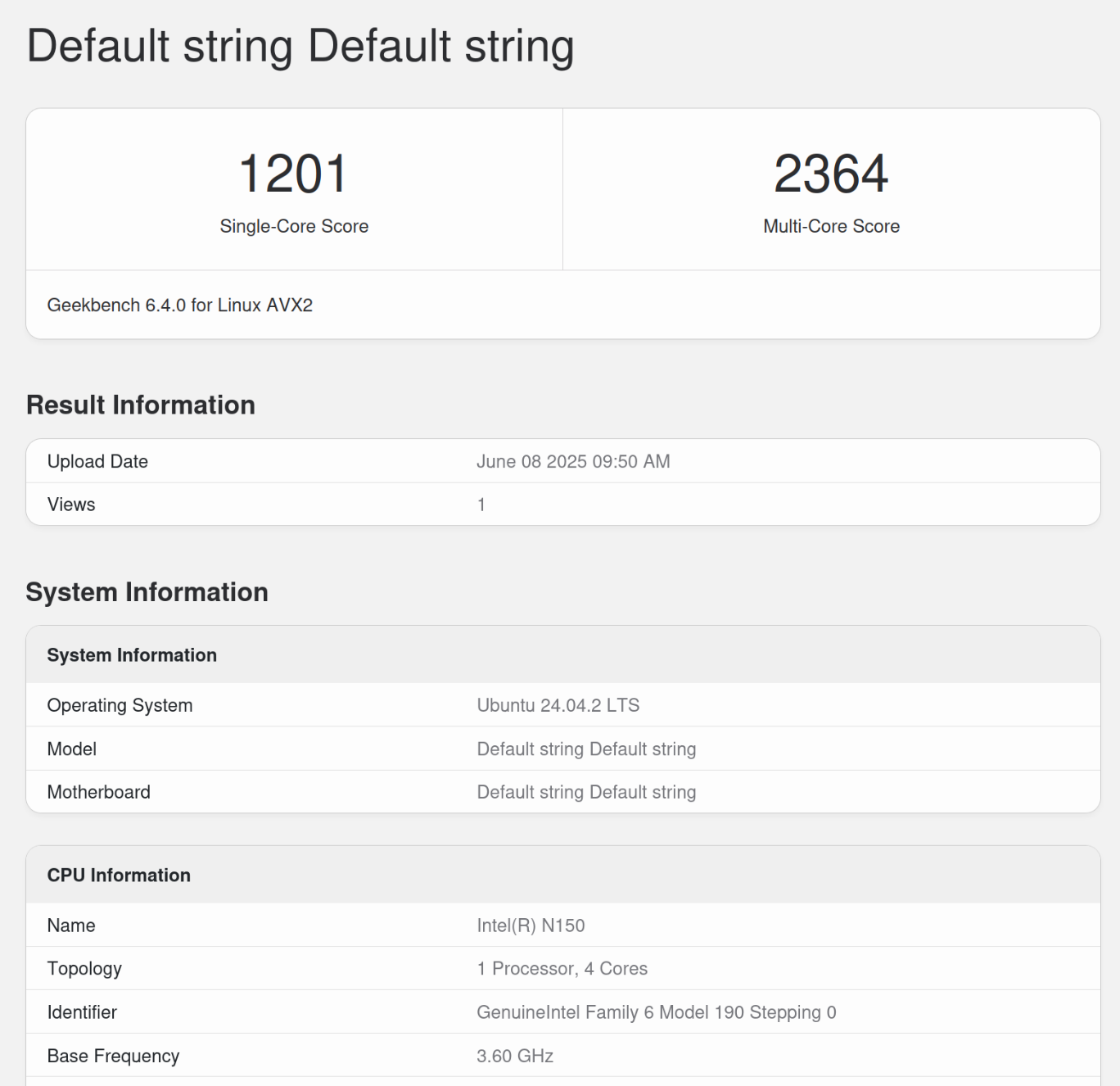Click 'Geekbench 6.4.0 for Linux AVX2' text

point(180,305)
